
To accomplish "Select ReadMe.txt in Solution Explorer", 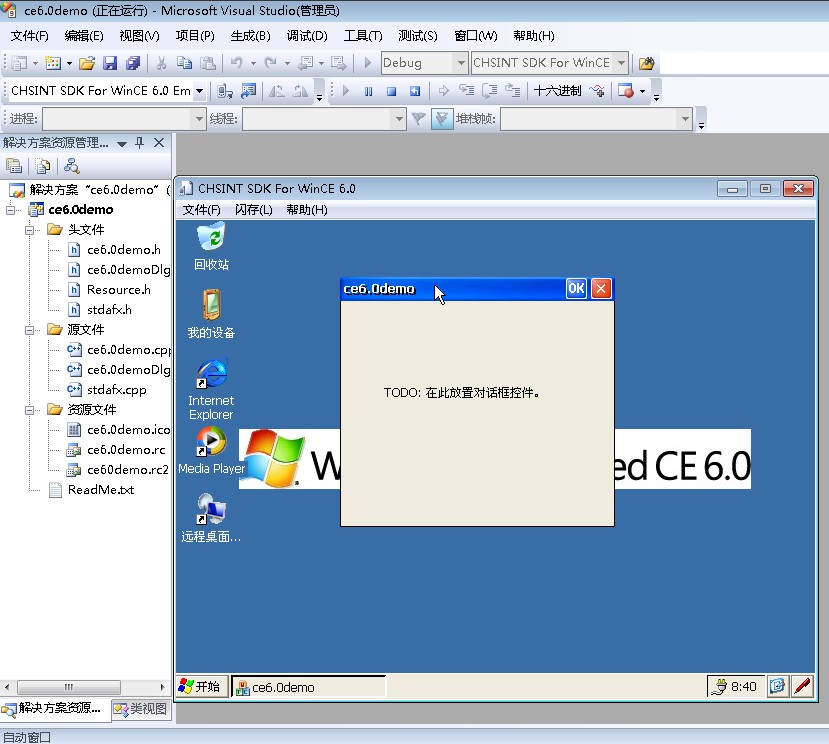I will [103, 489].
